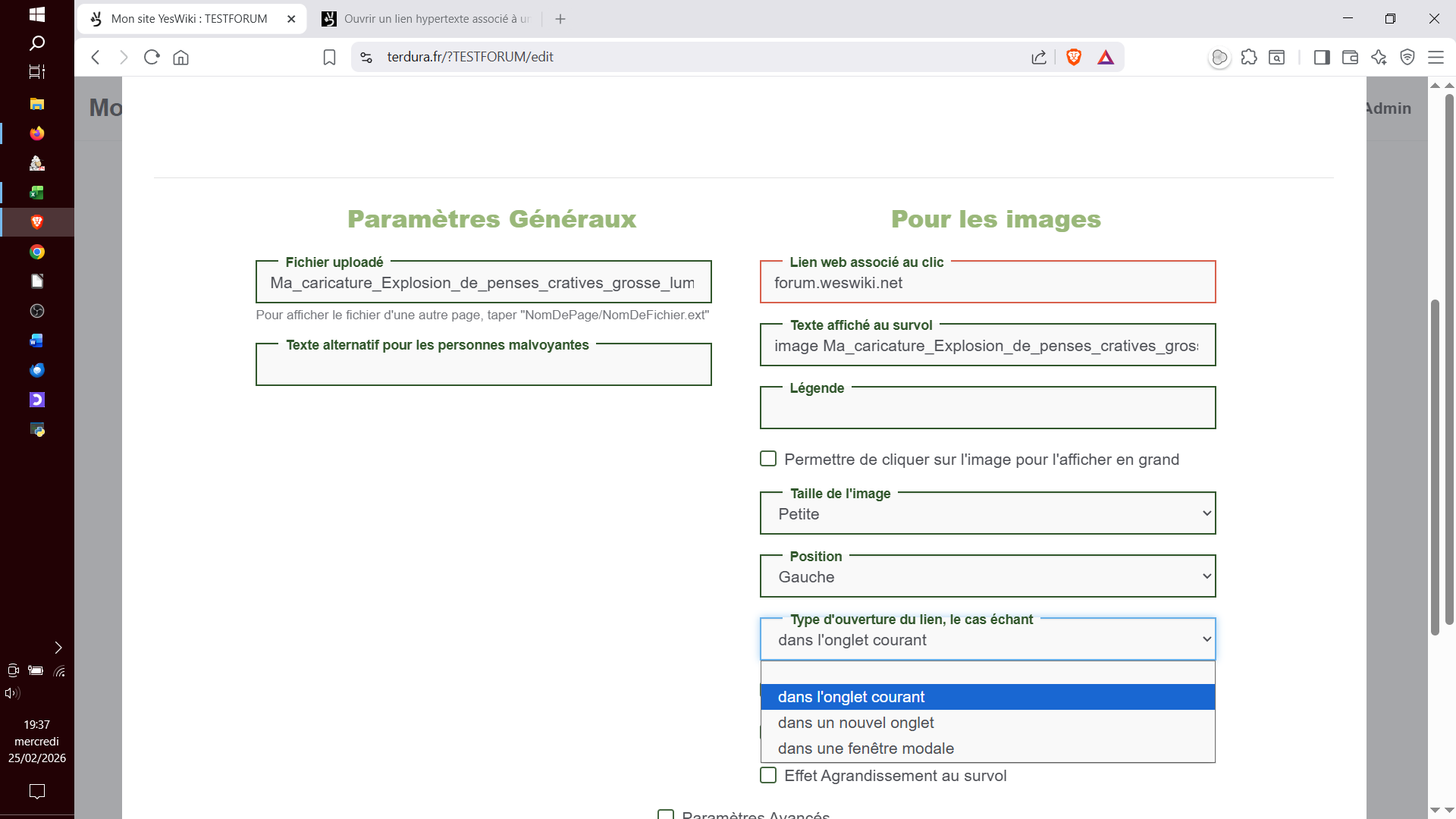The width and height of the screenshot is (1456, 819).
Task: Open the Position dropdown
Action: (x=987, y=577)
